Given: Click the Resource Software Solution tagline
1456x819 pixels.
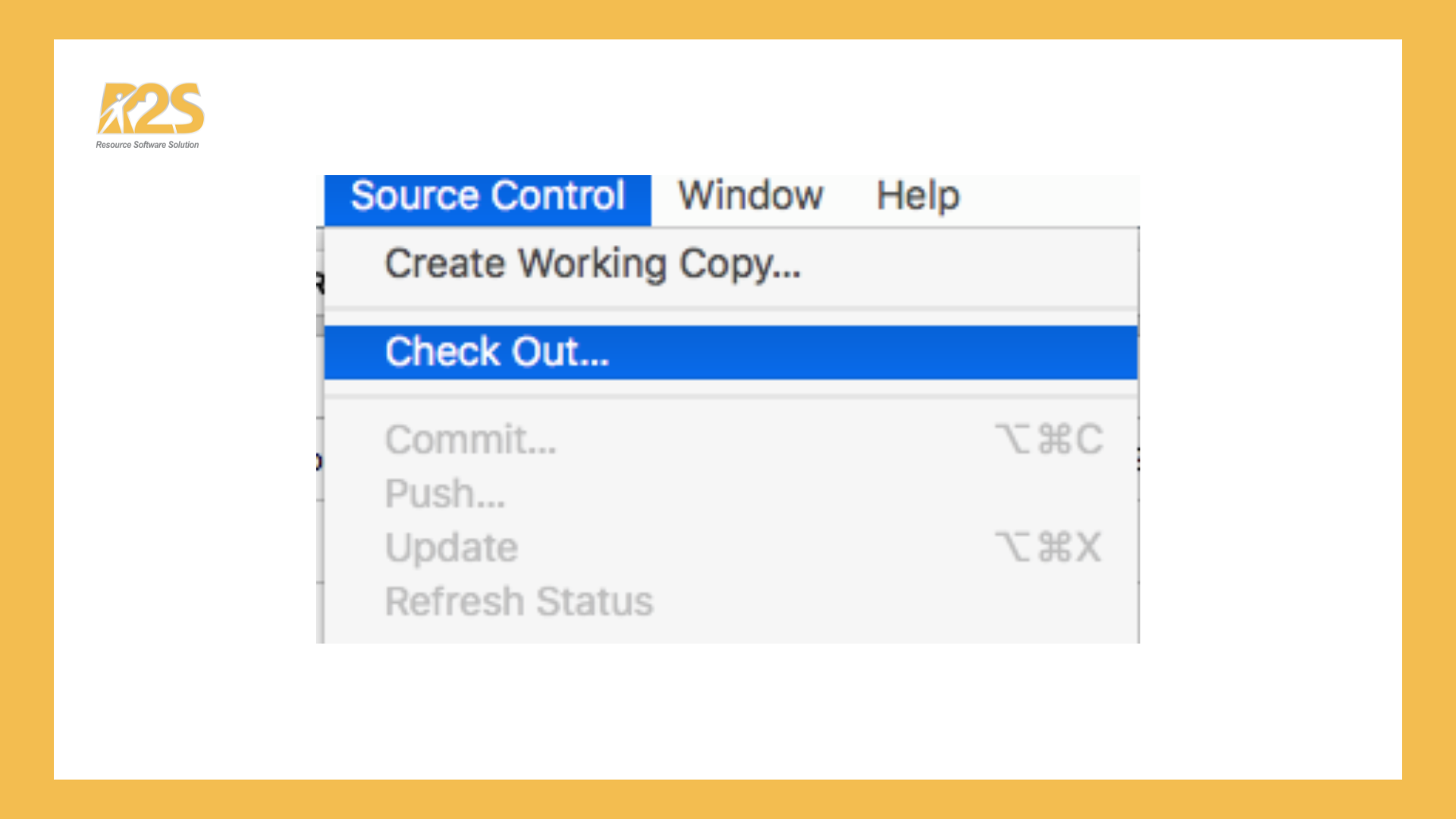Looking at the screenshot, I should [x=147, y=145].
